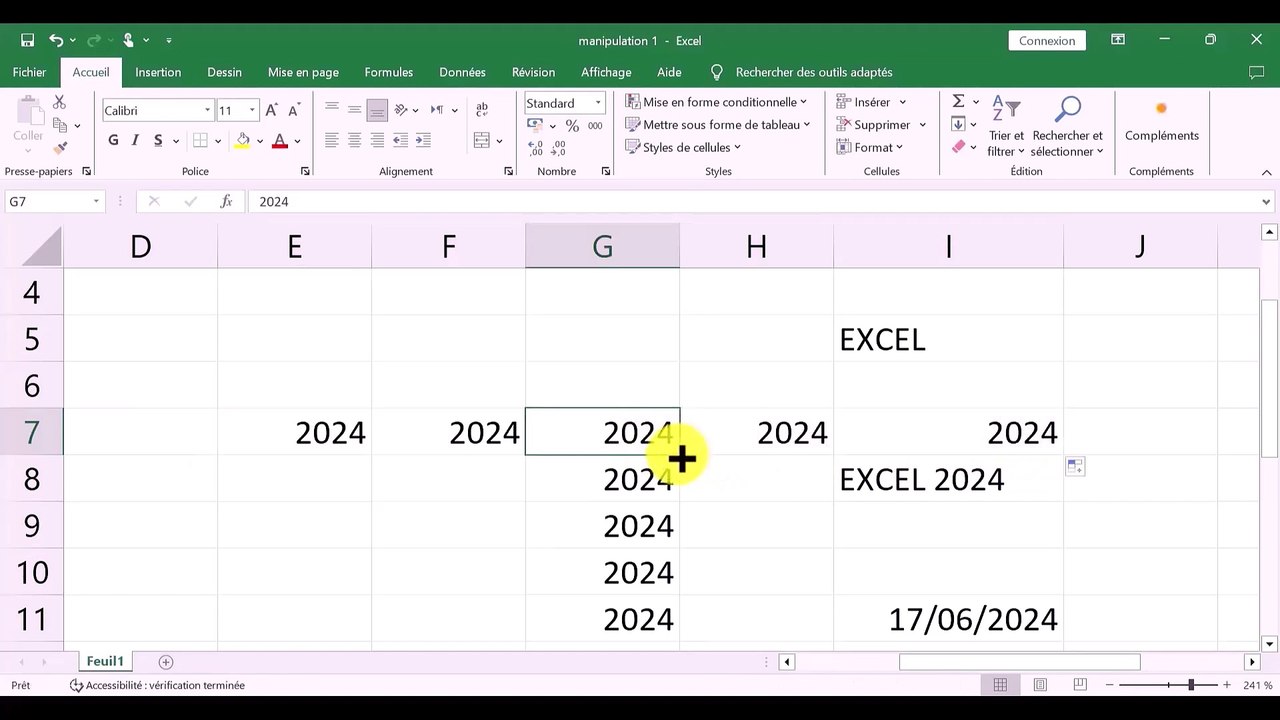Expand Styles de cellules gallery
This screenshot has width=1280, height=720.
[684, 148]
